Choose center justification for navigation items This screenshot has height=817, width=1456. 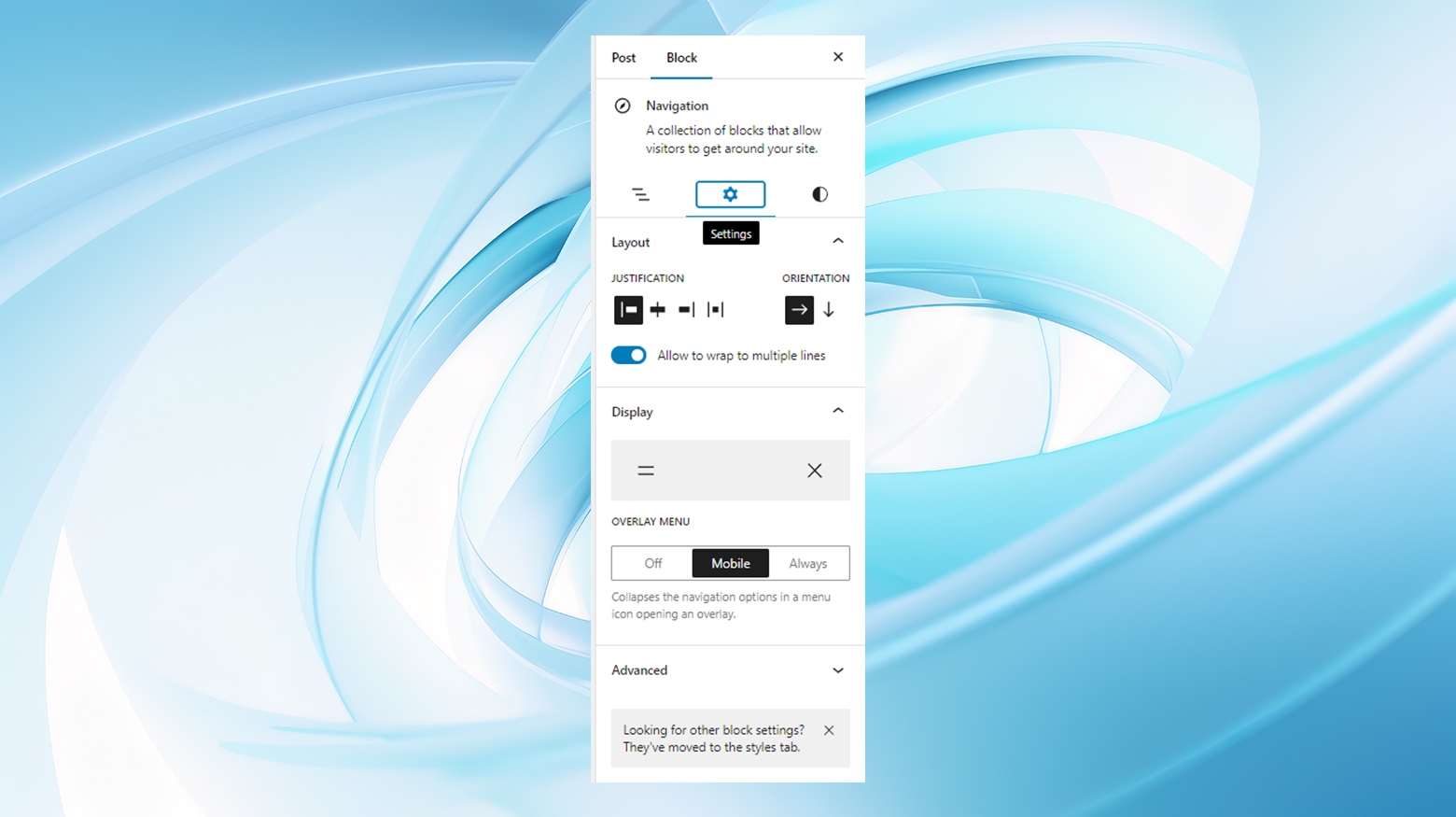click(x=657, y=309)
